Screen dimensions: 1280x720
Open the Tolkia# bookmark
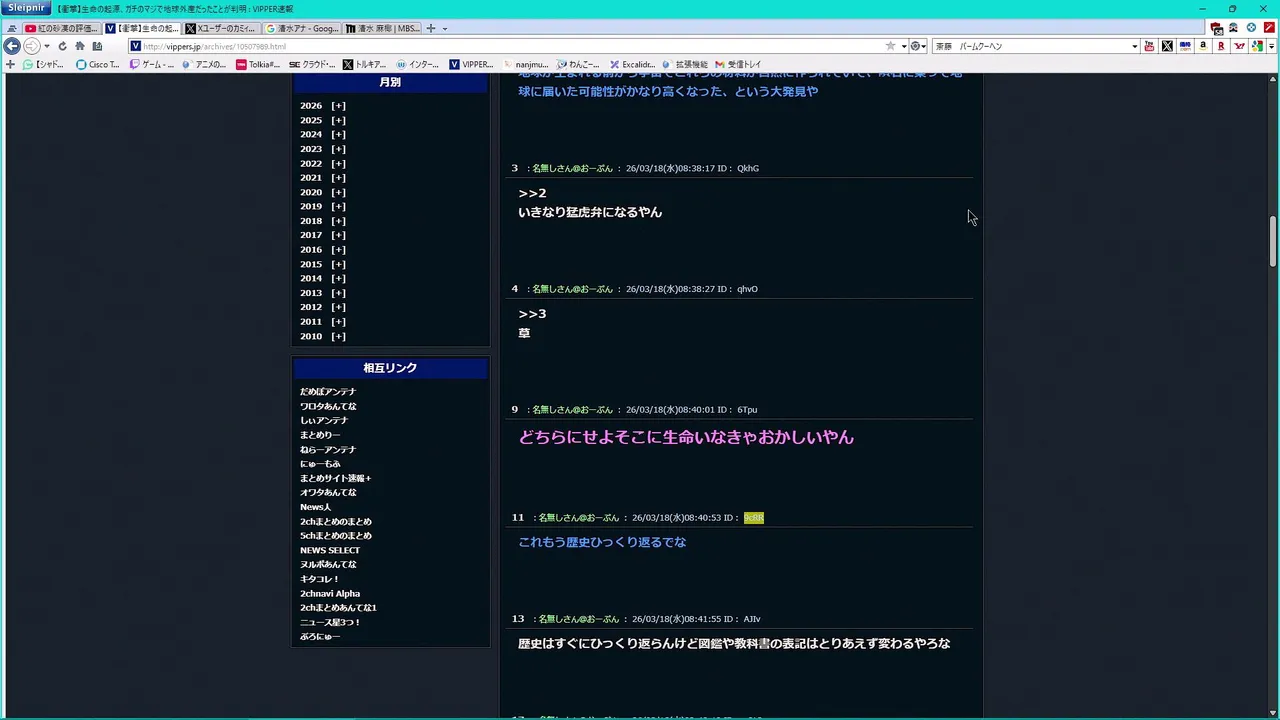coord(258,65)
